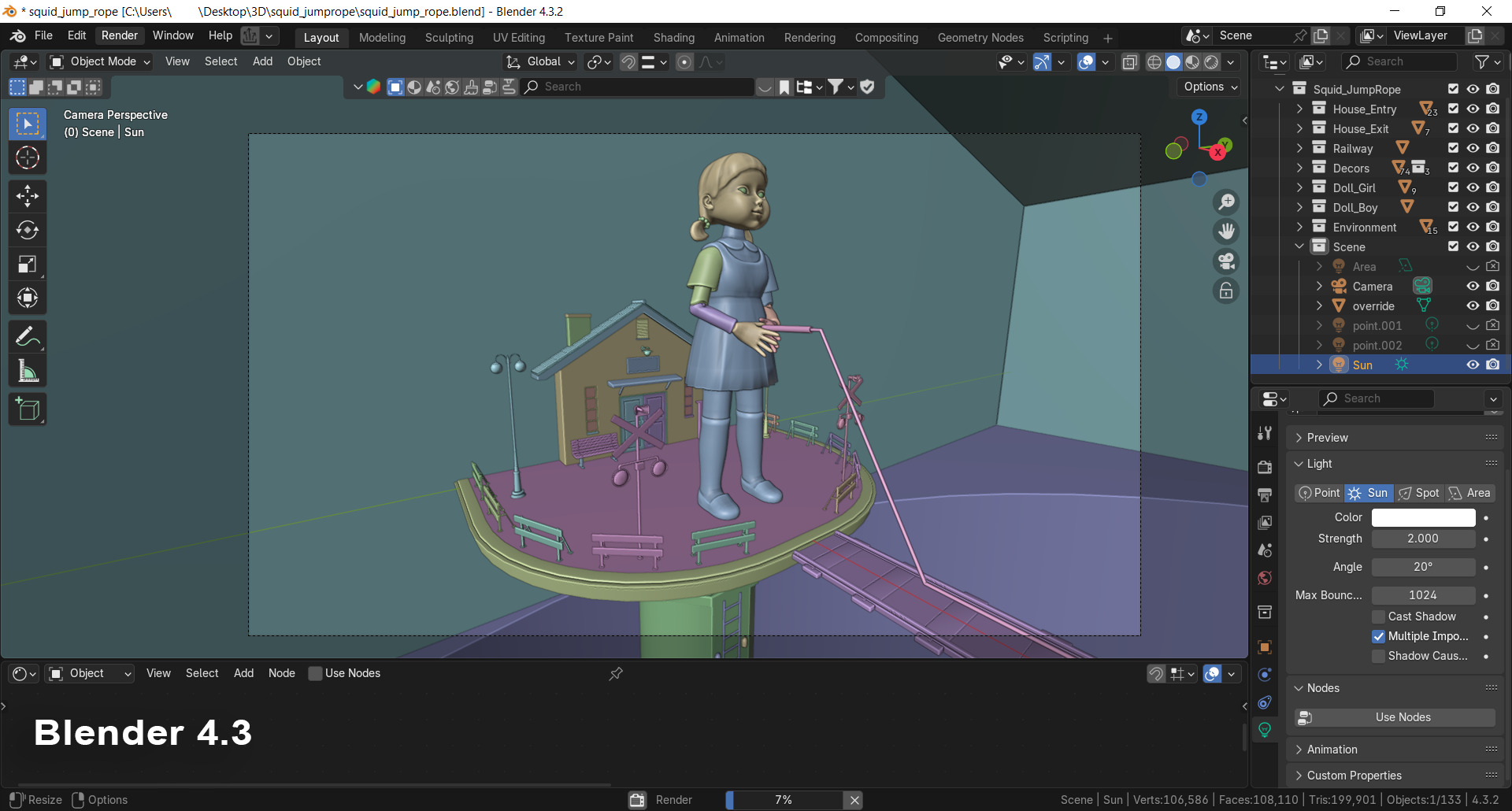Click the Angle value field

(x=1424, y=567)
